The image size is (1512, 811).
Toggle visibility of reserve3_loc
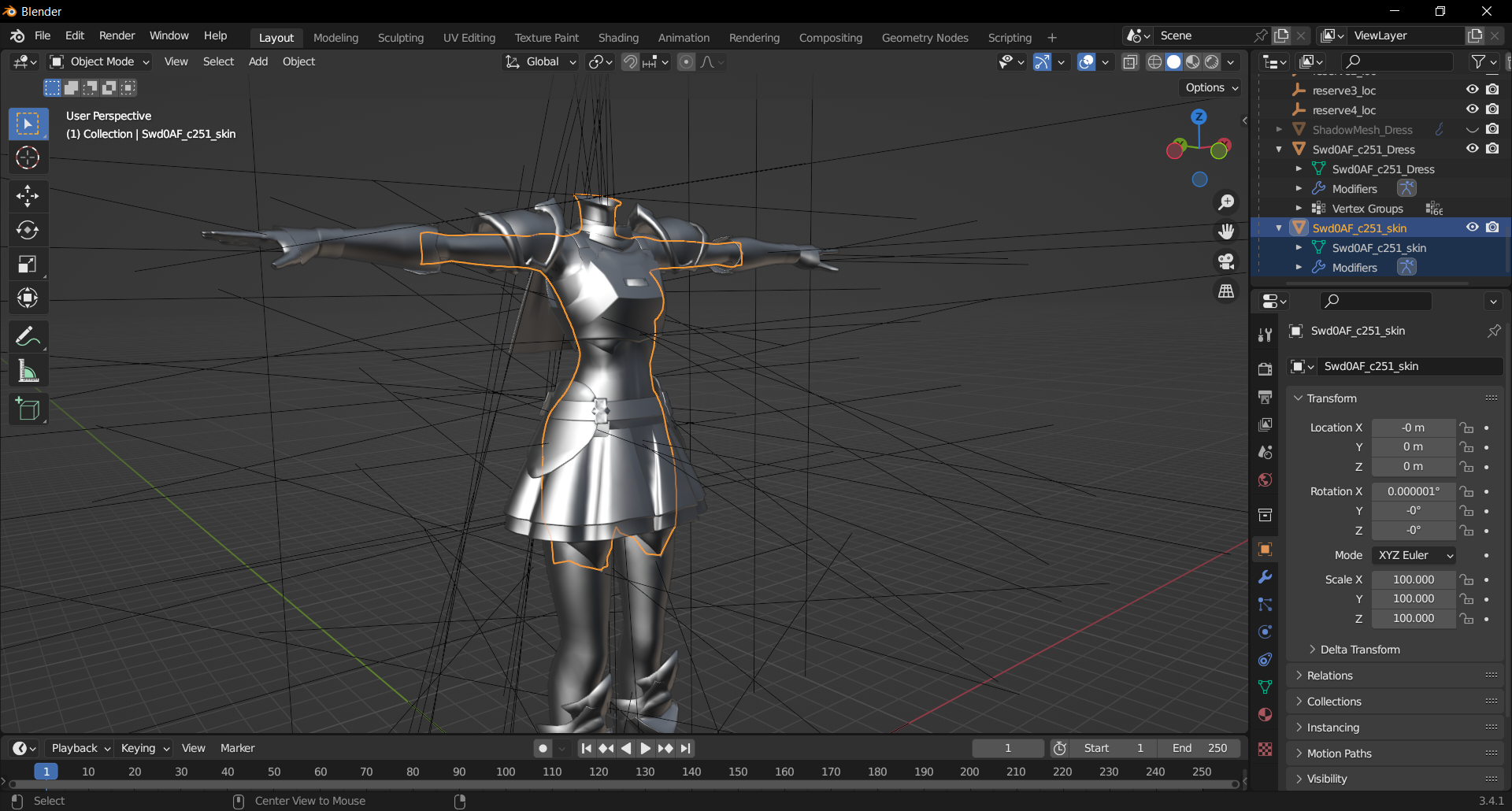1472,90
